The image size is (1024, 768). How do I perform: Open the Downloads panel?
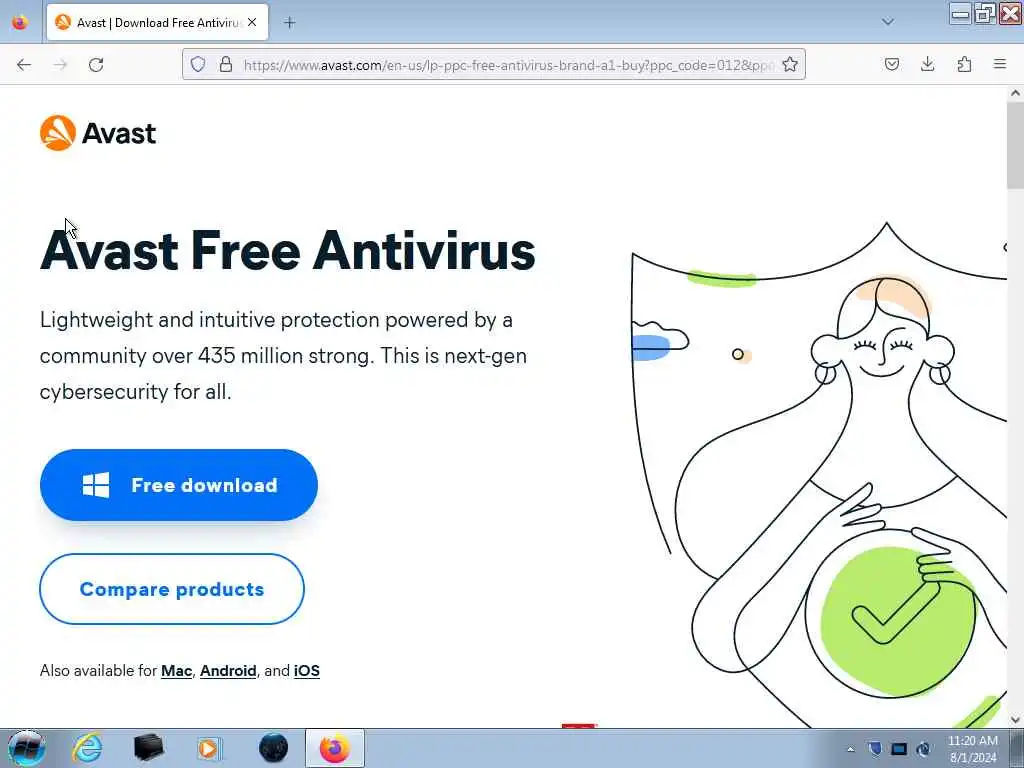927,64
